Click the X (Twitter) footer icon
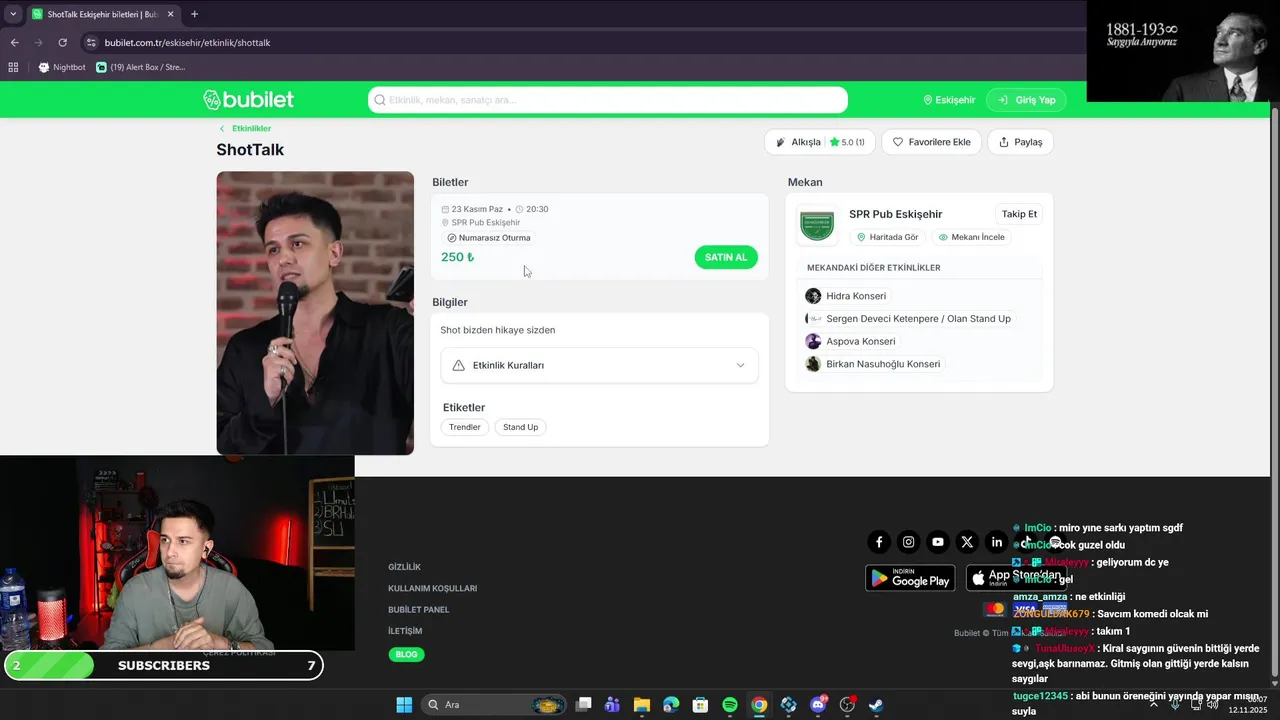This screenshot has width=1280, height=720. pyautogui.click(x=967, y=542)
